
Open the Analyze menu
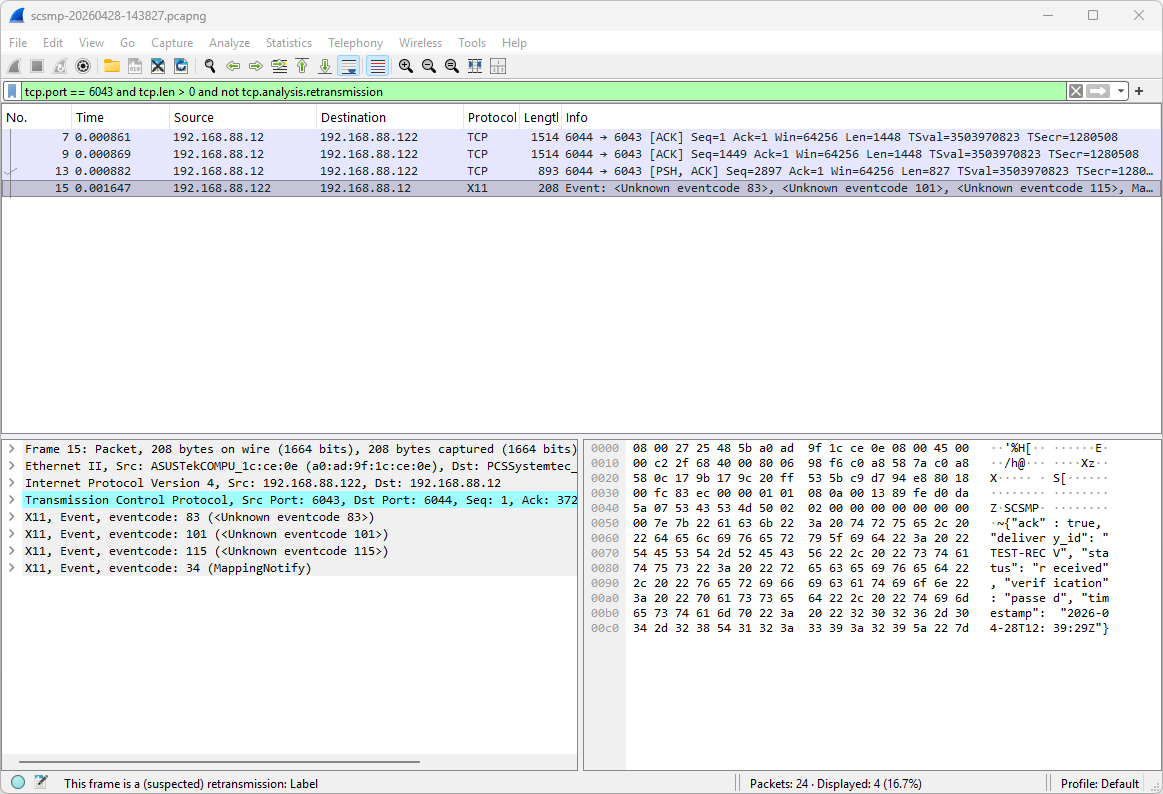(229, 43)
